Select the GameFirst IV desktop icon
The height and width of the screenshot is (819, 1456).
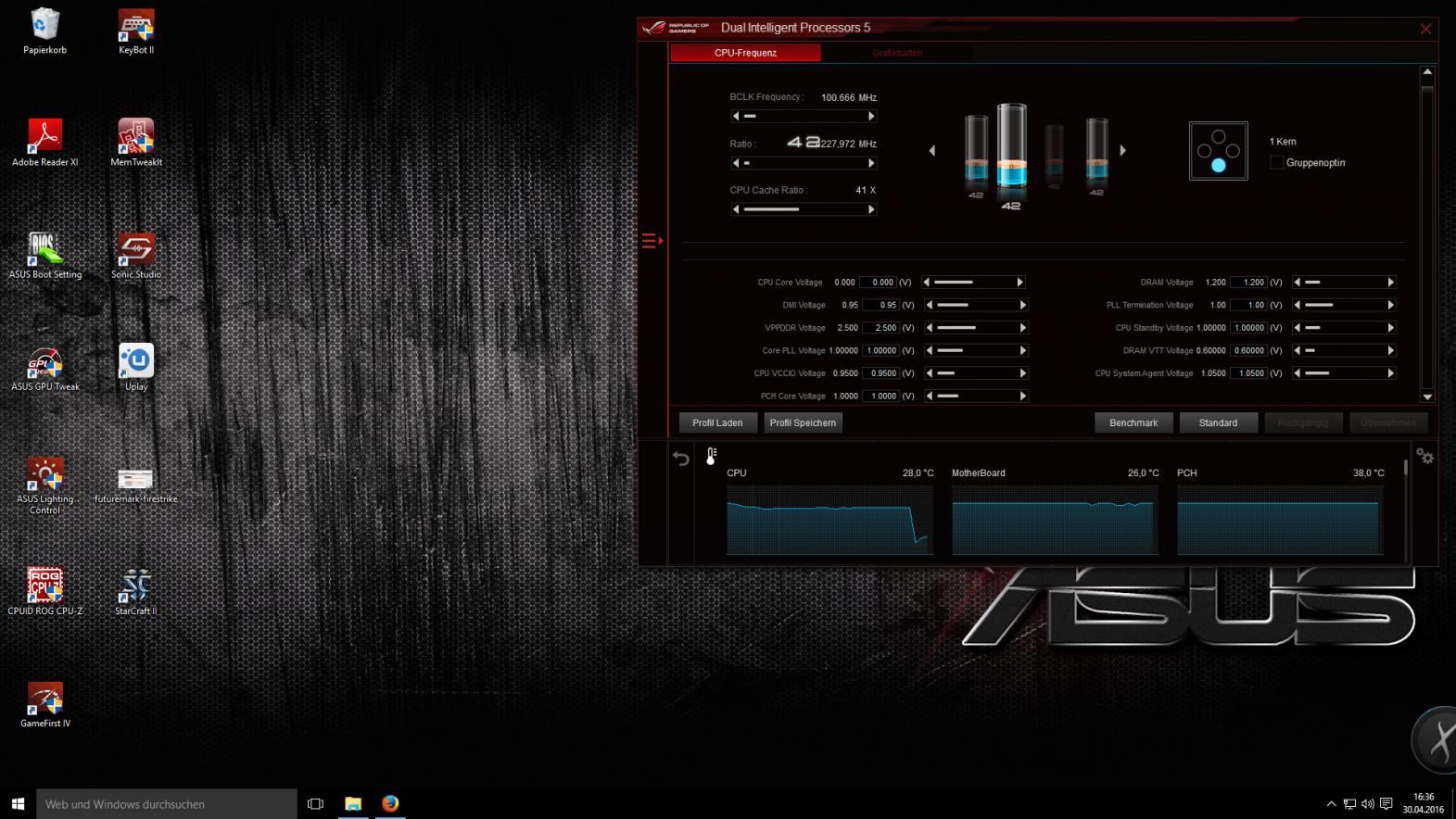[x=44, y=703]
